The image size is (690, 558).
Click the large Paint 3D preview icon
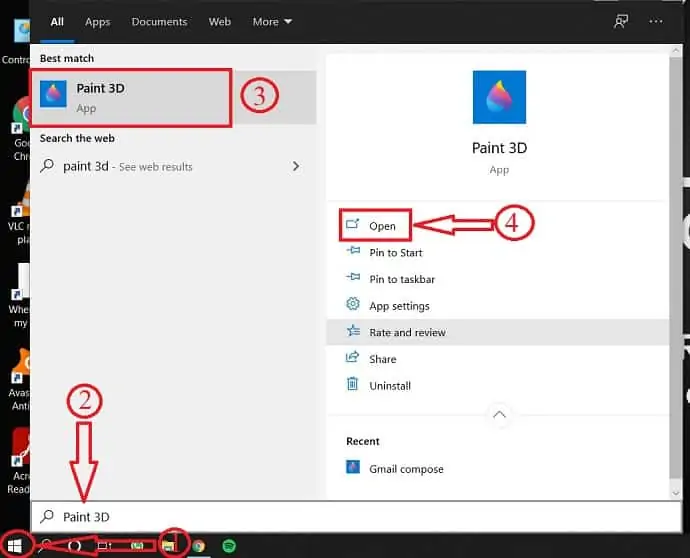click(x=499, y=97)
